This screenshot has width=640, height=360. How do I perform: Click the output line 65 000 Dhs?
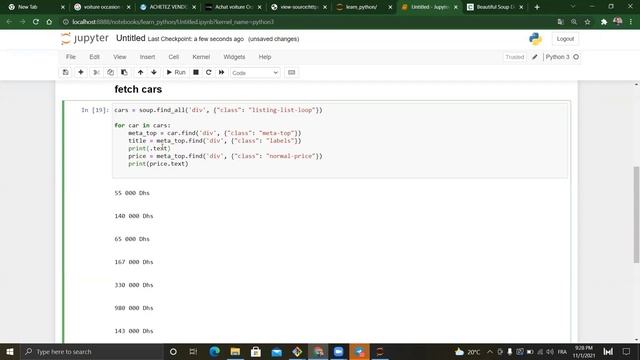pyautogui.click(x=132, y=239)
